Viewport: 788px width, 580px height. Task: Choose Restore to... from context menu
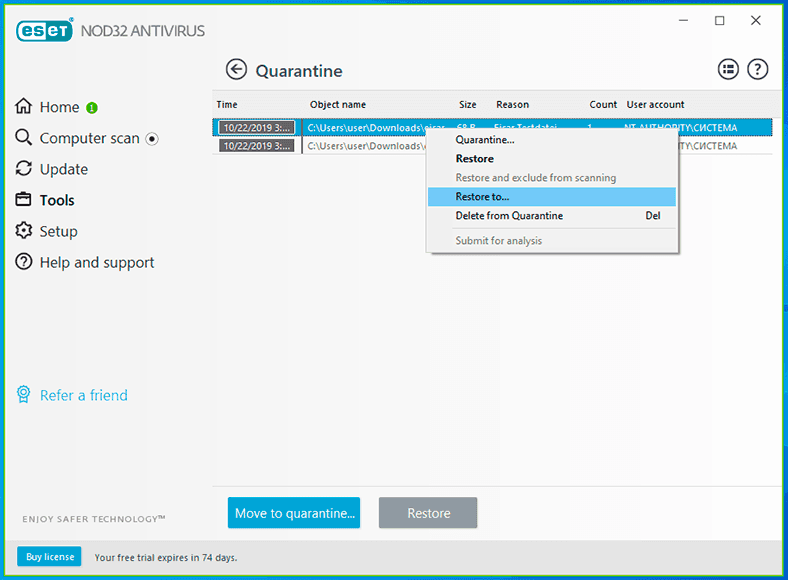(x=552, y=197)
